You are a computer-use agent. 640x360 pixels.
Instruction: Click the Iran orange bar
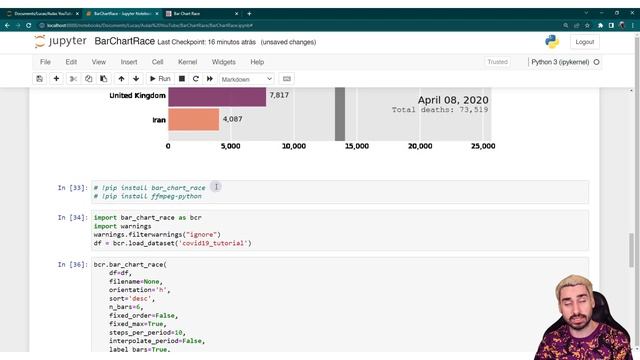[x=193, y=119]
